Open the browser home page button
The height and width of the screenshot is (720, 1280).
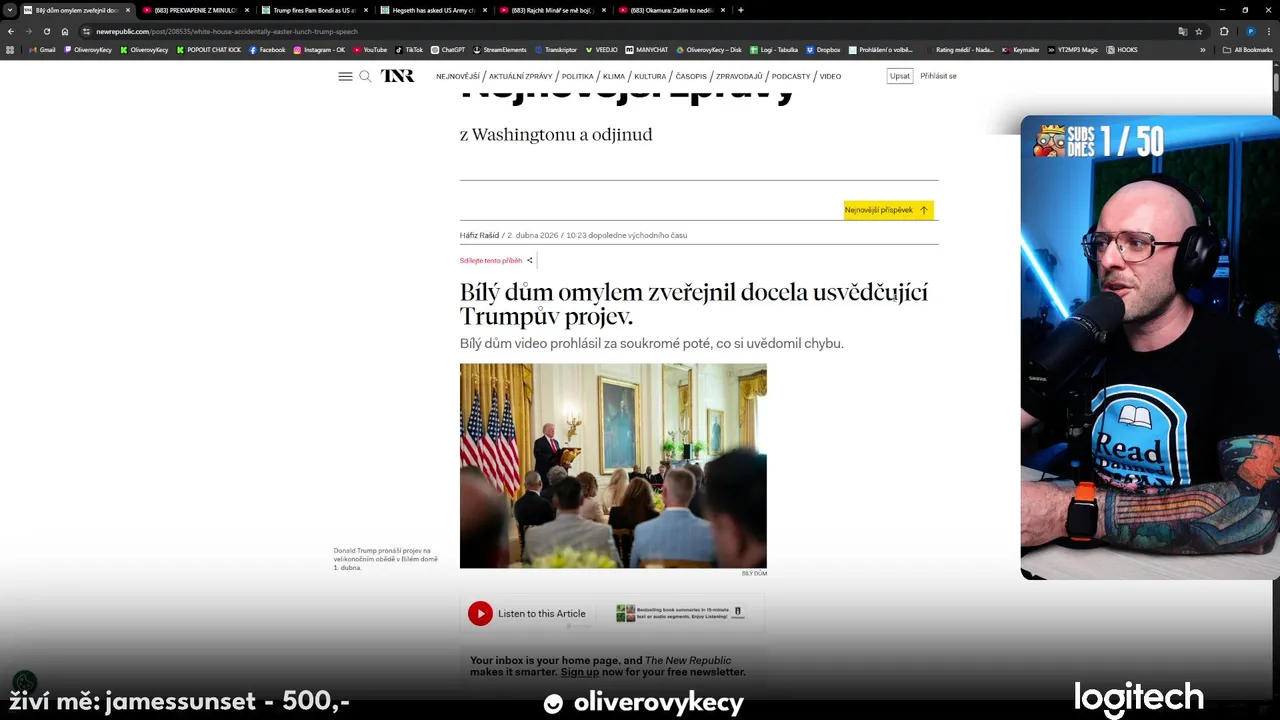(65, 31)
